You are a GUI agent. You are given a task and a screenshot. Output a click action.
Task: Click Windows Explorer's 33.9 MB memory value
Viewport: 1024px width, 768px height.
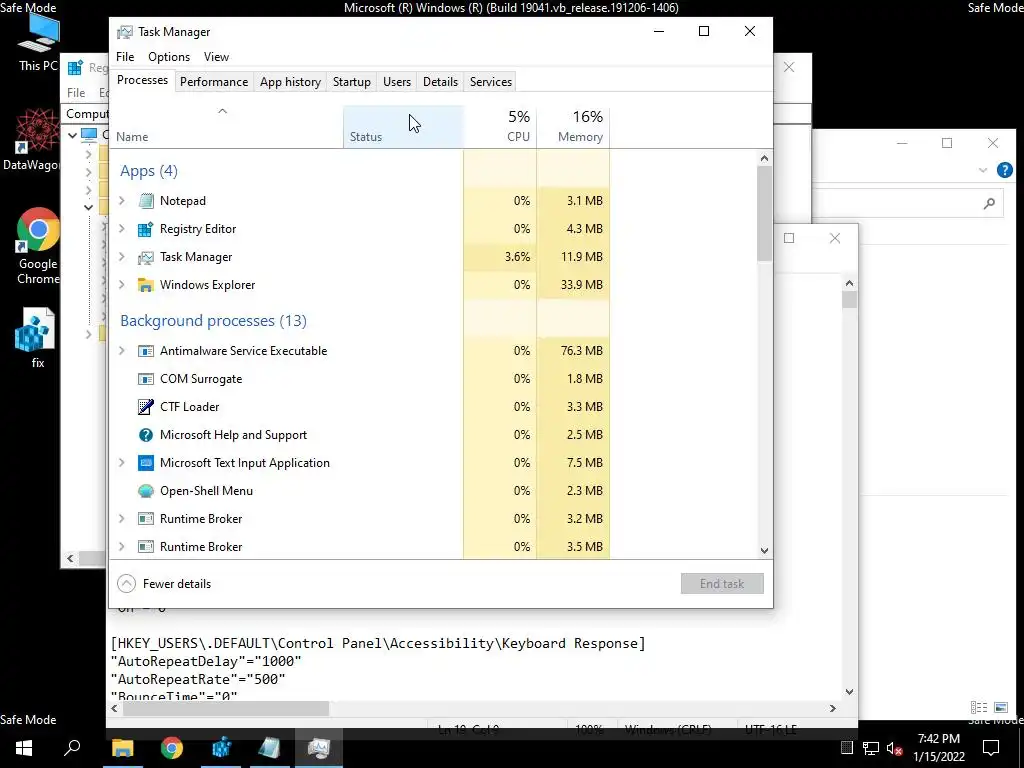[x=581, y=285]
